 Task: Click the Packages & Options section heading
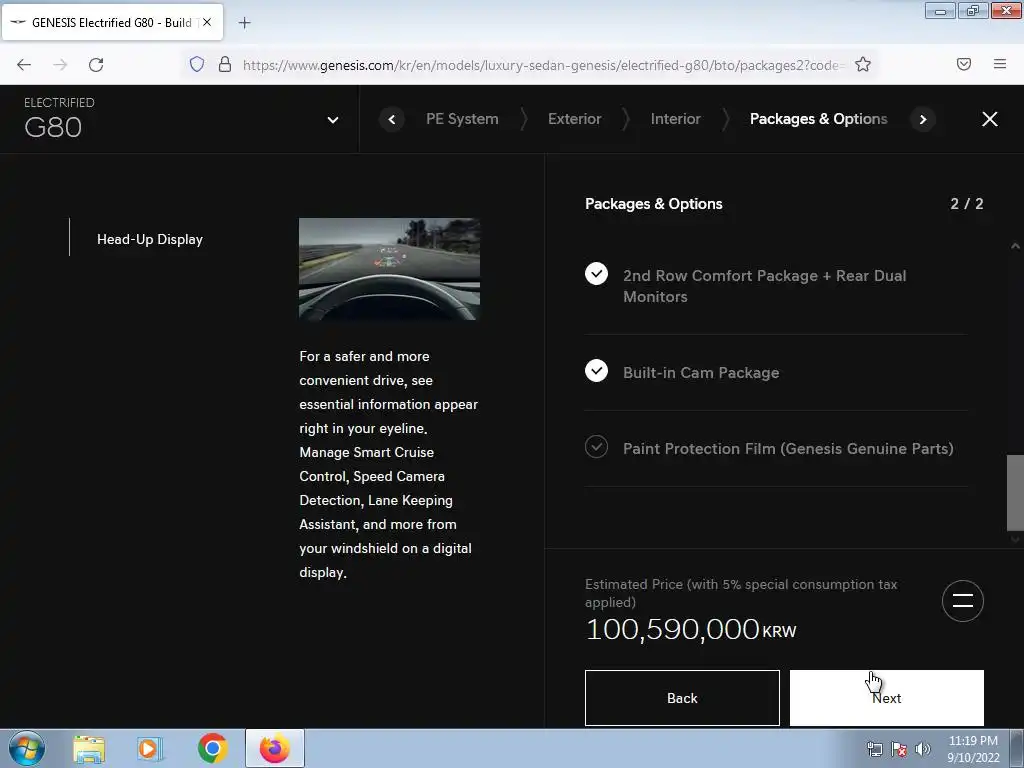point(654,204)
